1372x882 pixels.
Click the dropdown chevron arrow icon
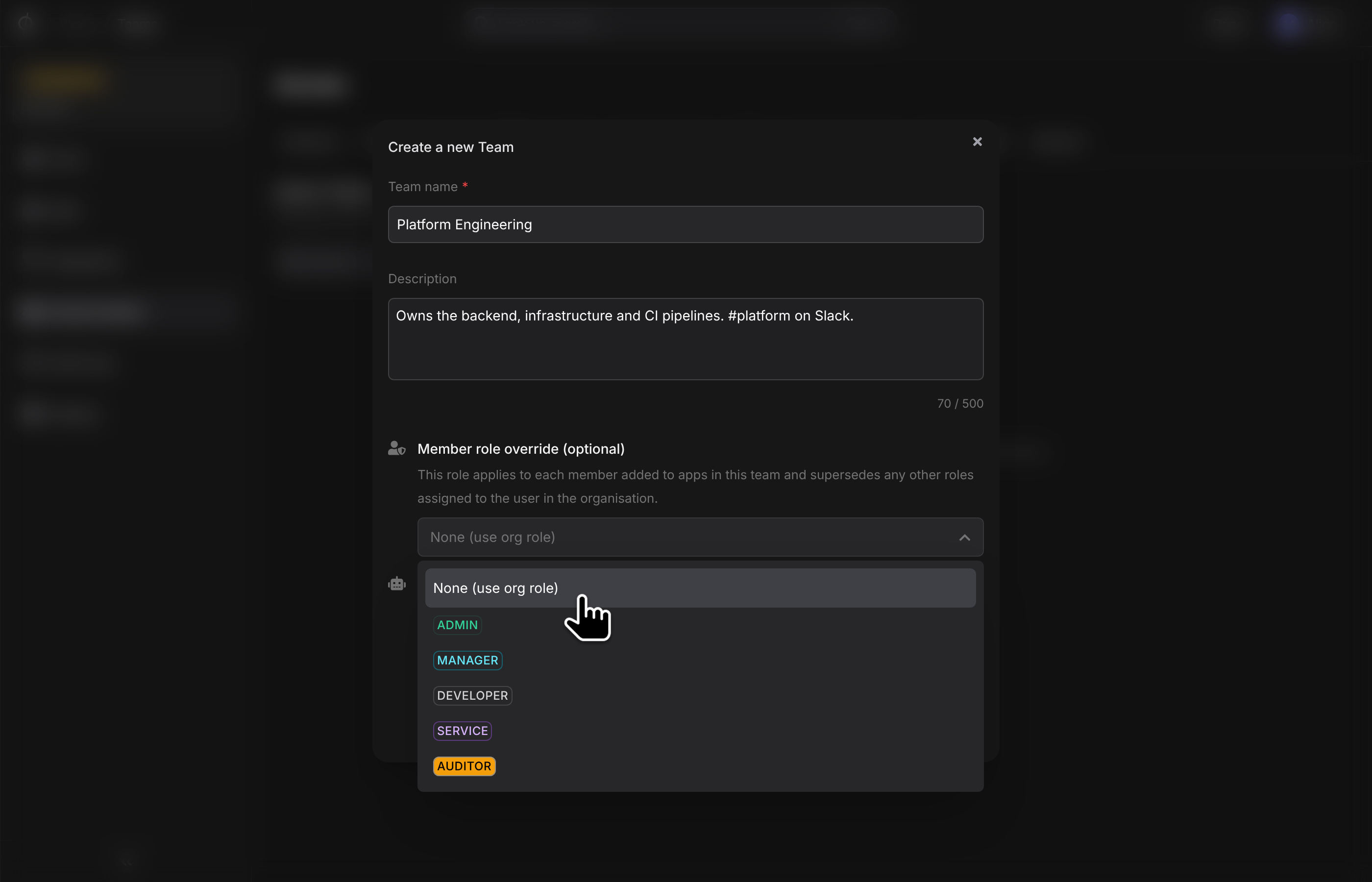(x=964, y=537)
